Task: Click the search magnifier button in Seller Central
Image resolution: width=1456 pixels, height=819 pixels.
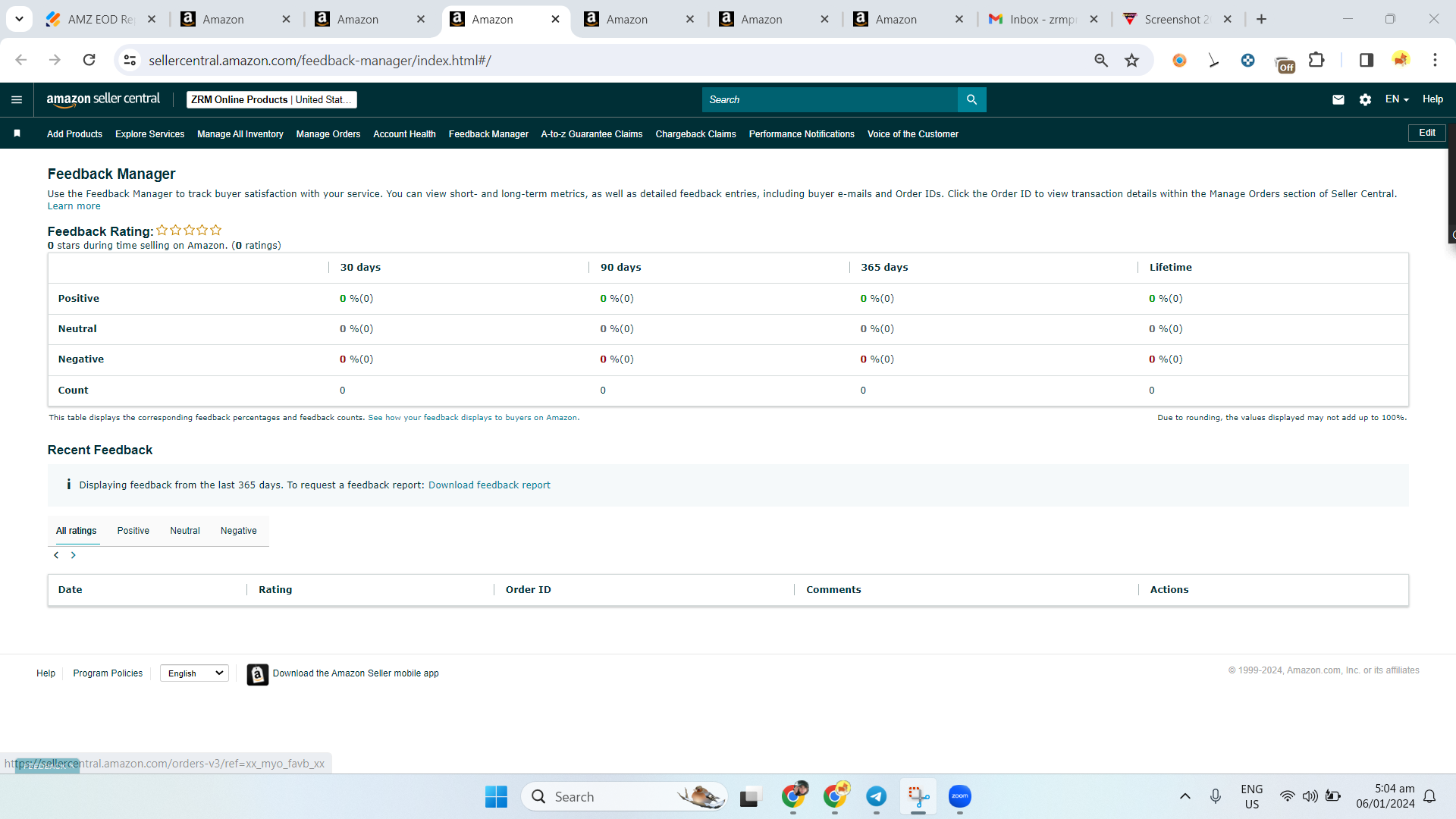Action: (x=971, y=99)
